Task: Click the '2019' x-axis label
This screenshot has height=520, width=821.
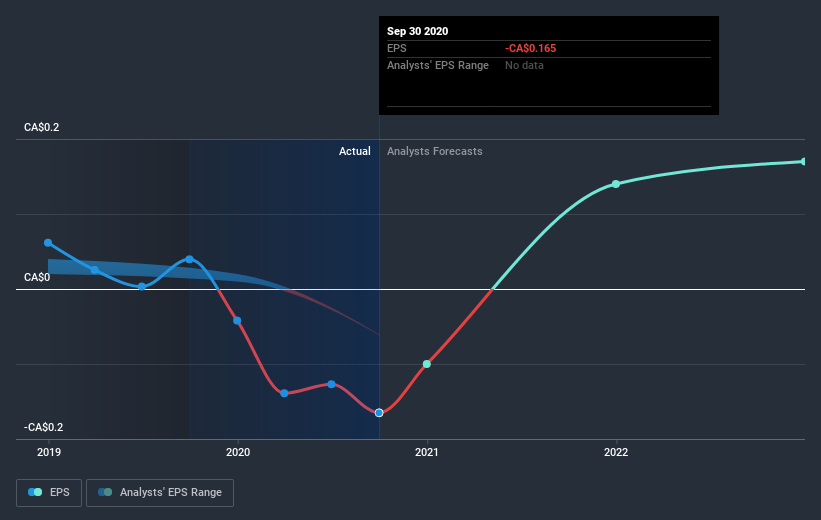Action: tap(49, 452)
